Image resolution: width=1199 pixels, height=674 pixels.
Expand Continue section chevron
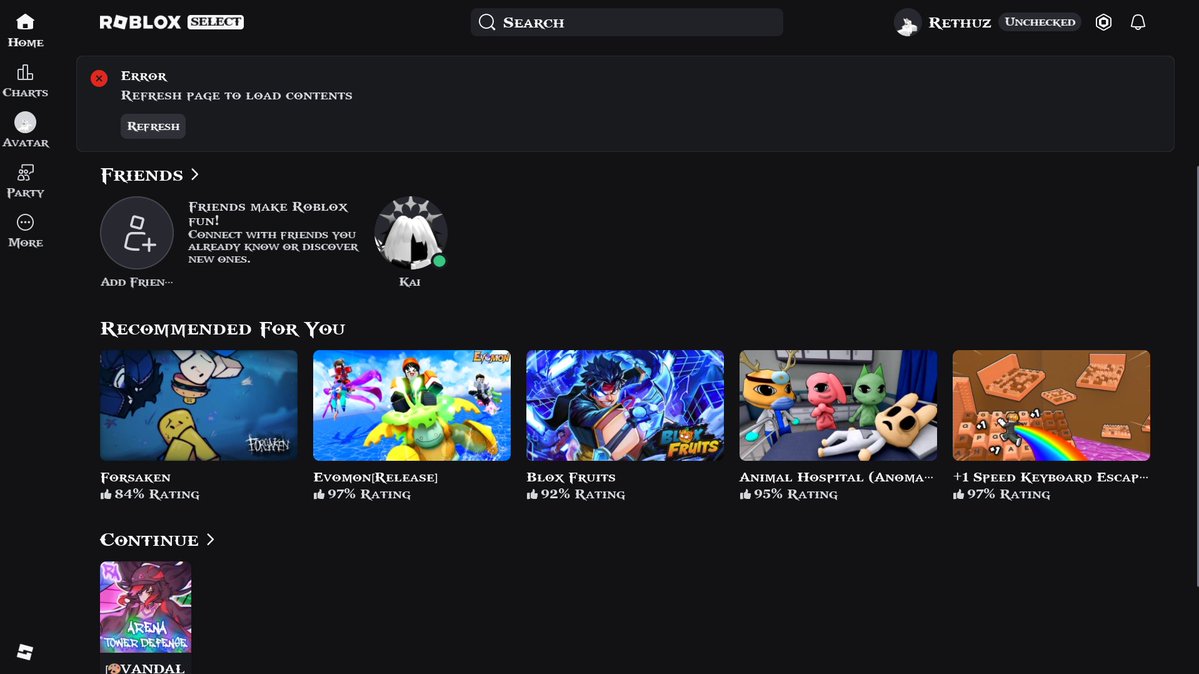210,539
